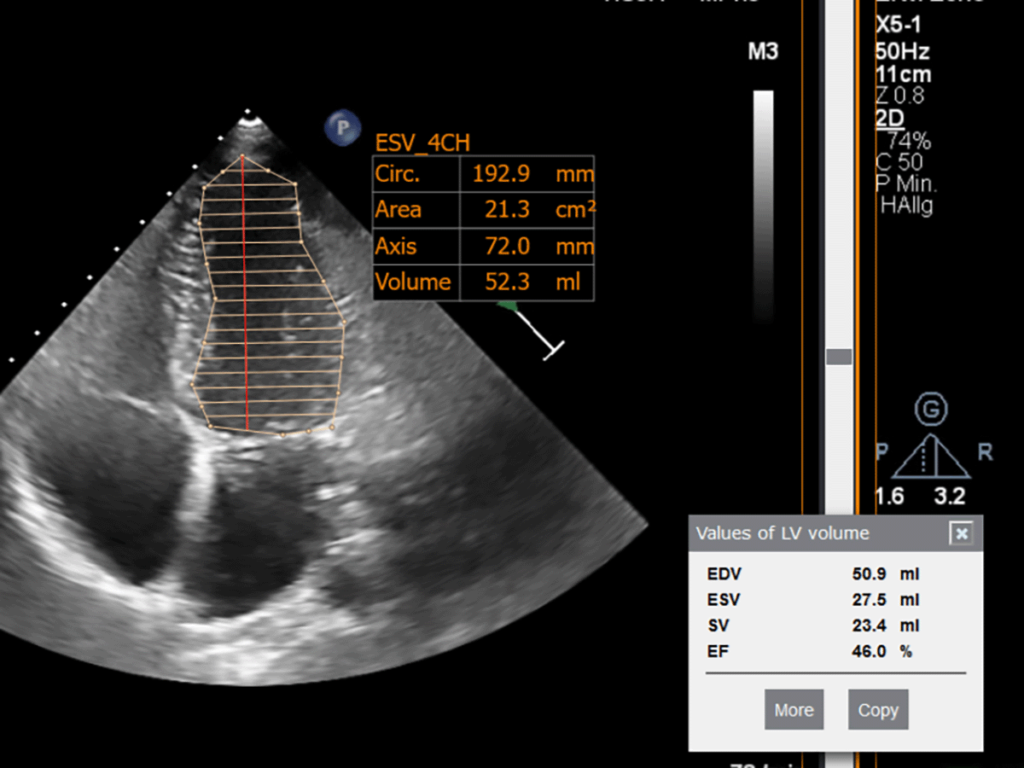This screenshot has height=768, width=1024.
Task: Click the EF 46.0 % value
Action: click(869, 651)
